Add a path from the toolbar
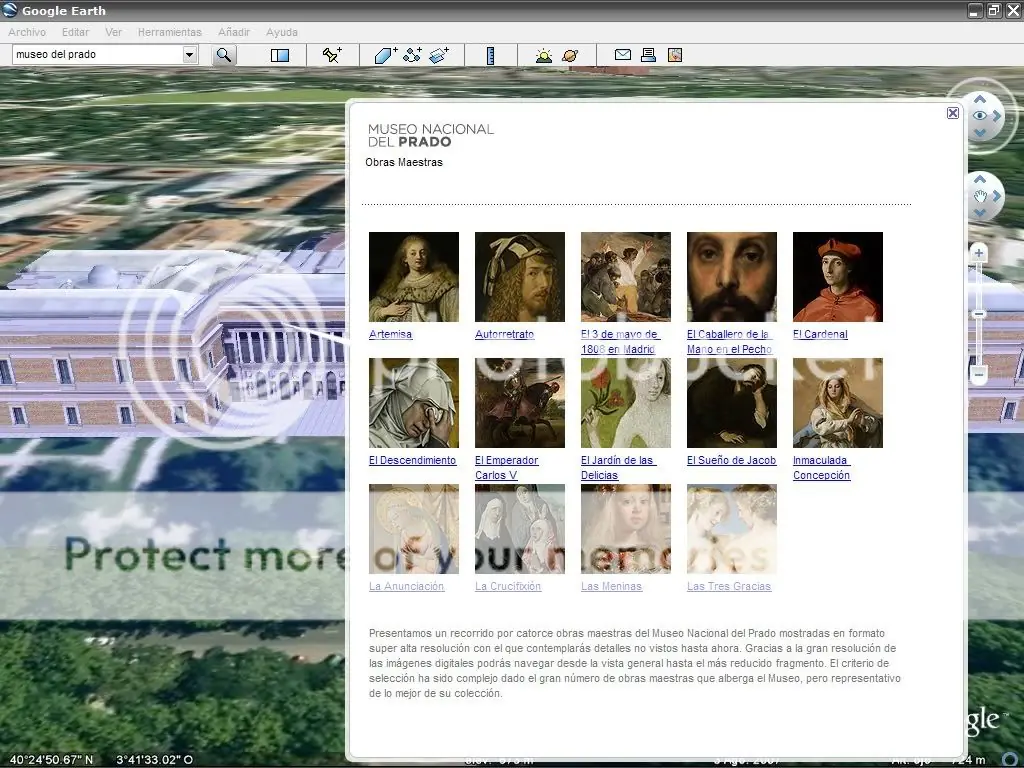This screenshot has height=768, width=1024. pyautogui.click(x=412, y=55)
